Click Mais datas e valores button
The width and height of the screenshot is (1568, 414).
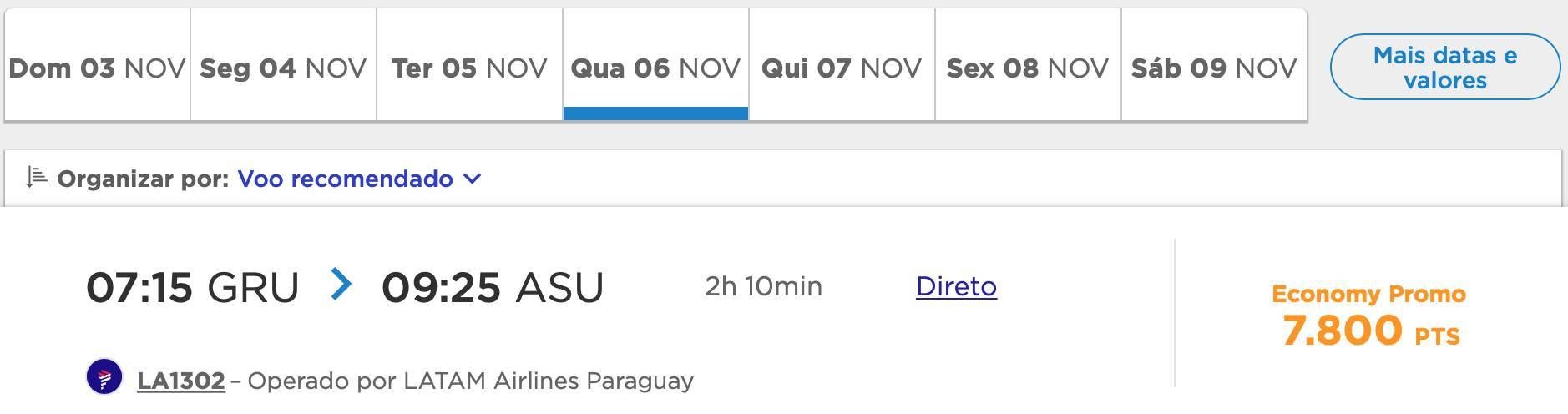click(x=1445, y=67)
